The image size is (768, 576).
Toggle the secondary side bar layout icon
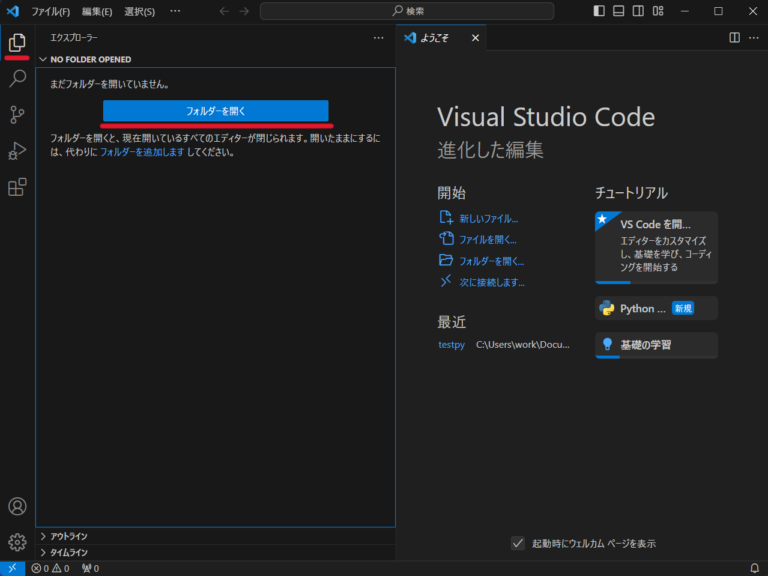click(x=638, y=11)
